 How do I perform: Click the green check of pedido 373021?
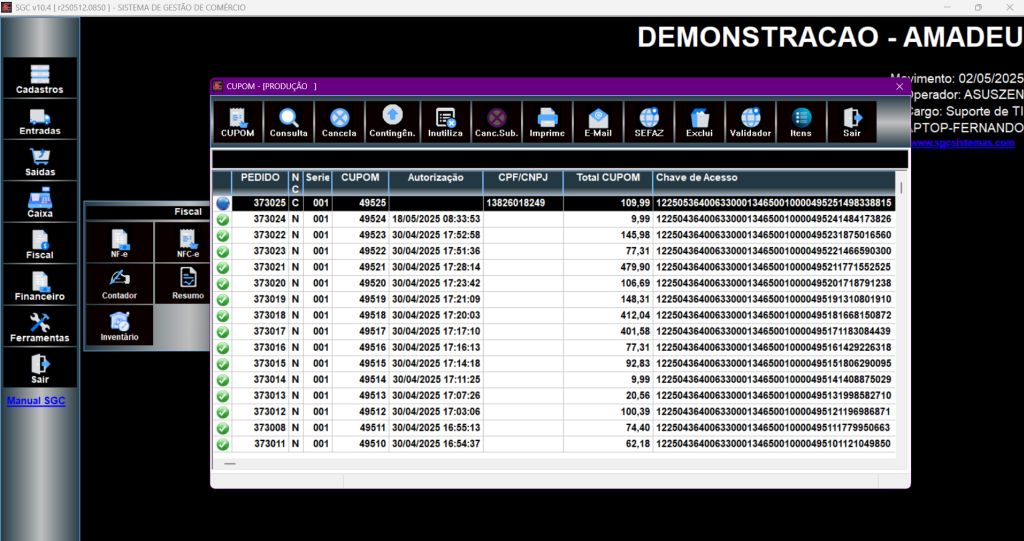coord(223,268)
